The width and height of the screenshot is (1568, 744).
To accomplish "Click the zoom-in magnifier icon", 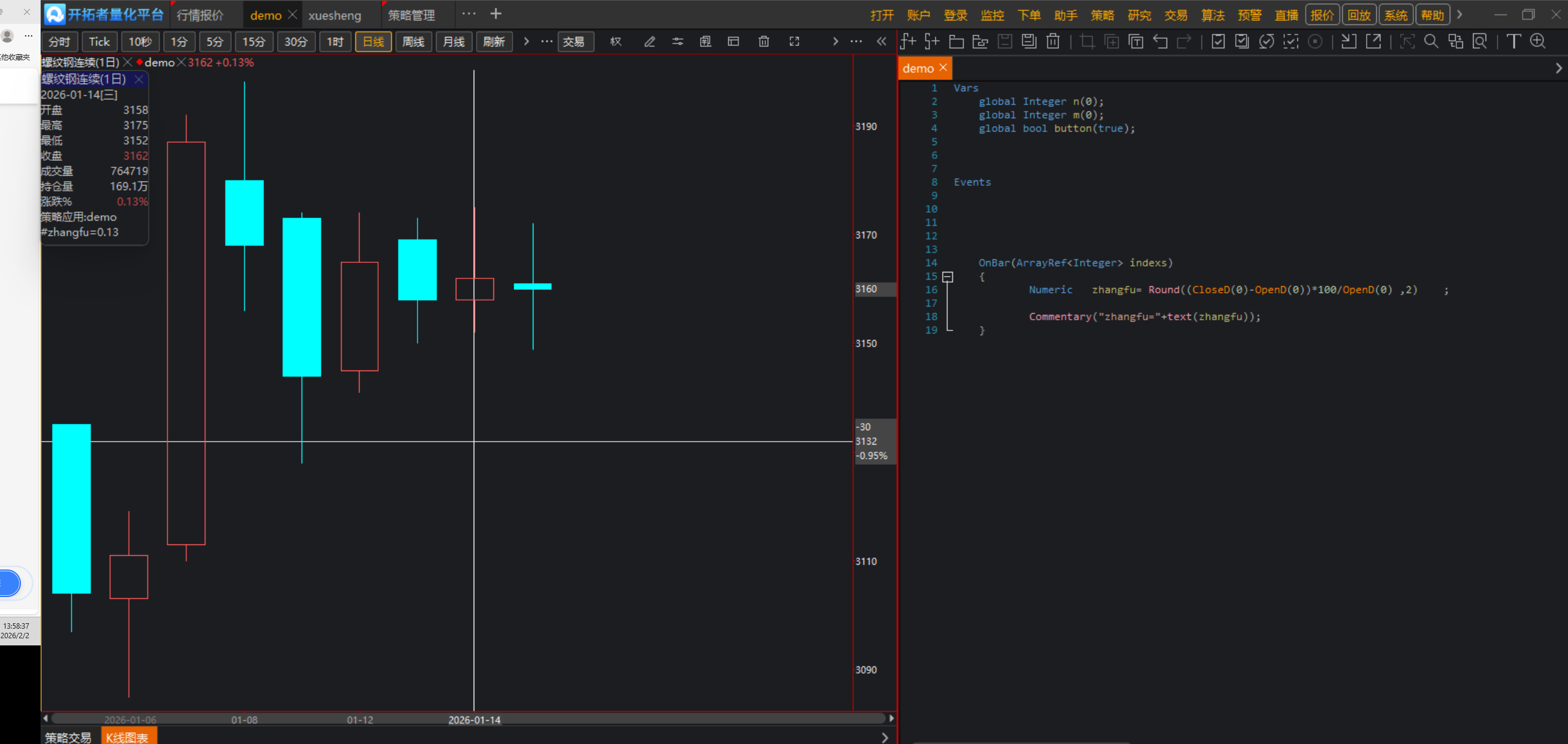I will [x=1538, y=41].
